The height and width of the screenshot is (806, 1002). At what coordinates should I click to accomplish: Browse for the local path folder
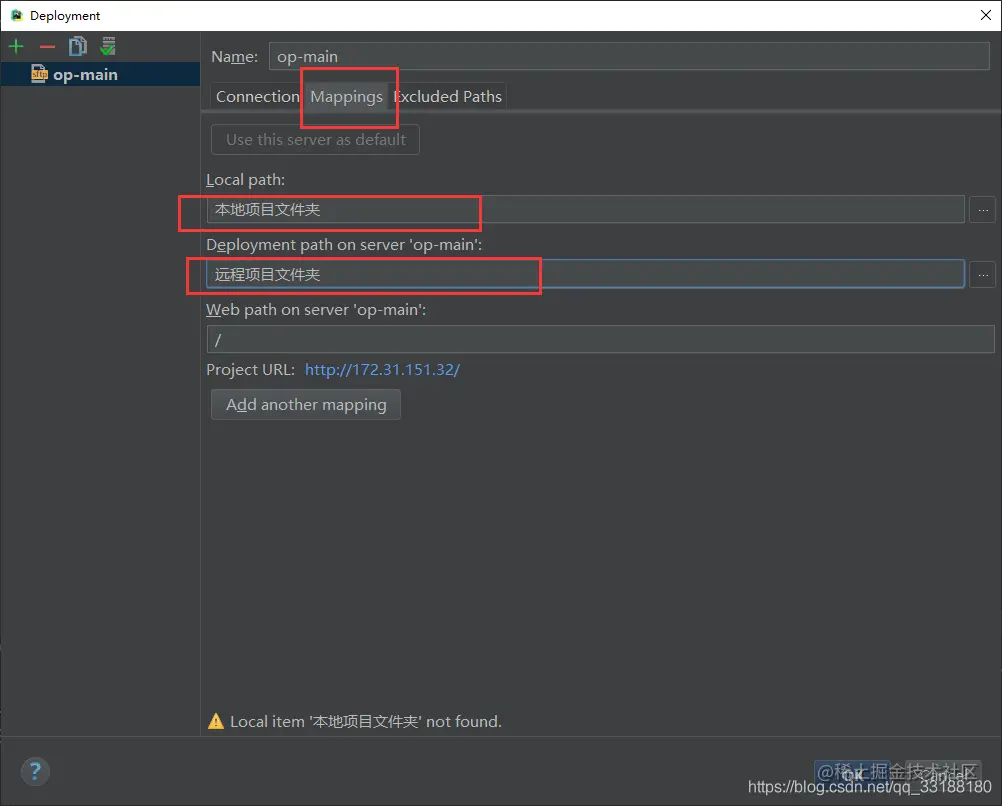(983, 210)
